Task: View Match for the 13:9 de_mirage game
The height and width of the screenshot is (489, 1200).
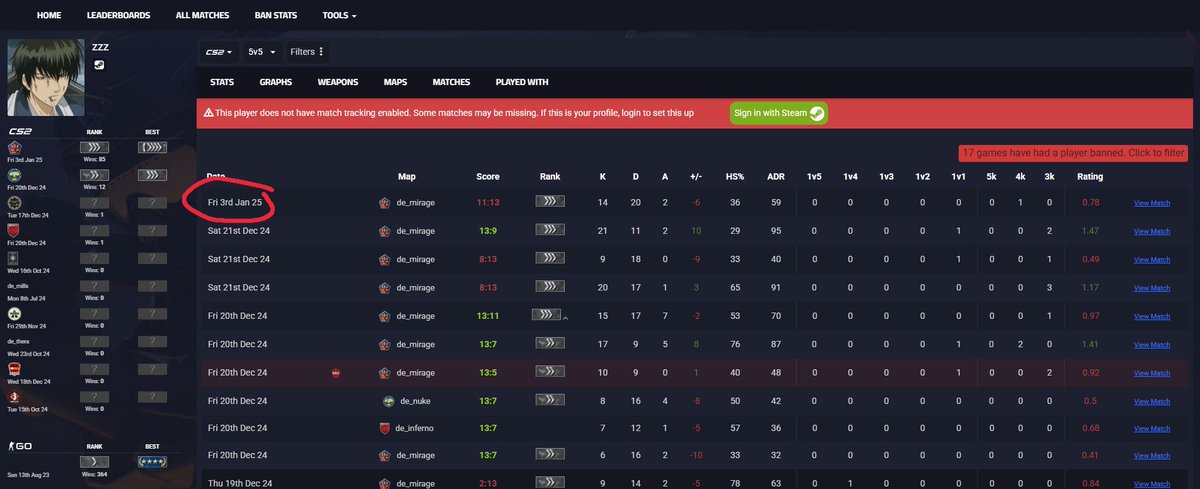Action: [1151, 231]
